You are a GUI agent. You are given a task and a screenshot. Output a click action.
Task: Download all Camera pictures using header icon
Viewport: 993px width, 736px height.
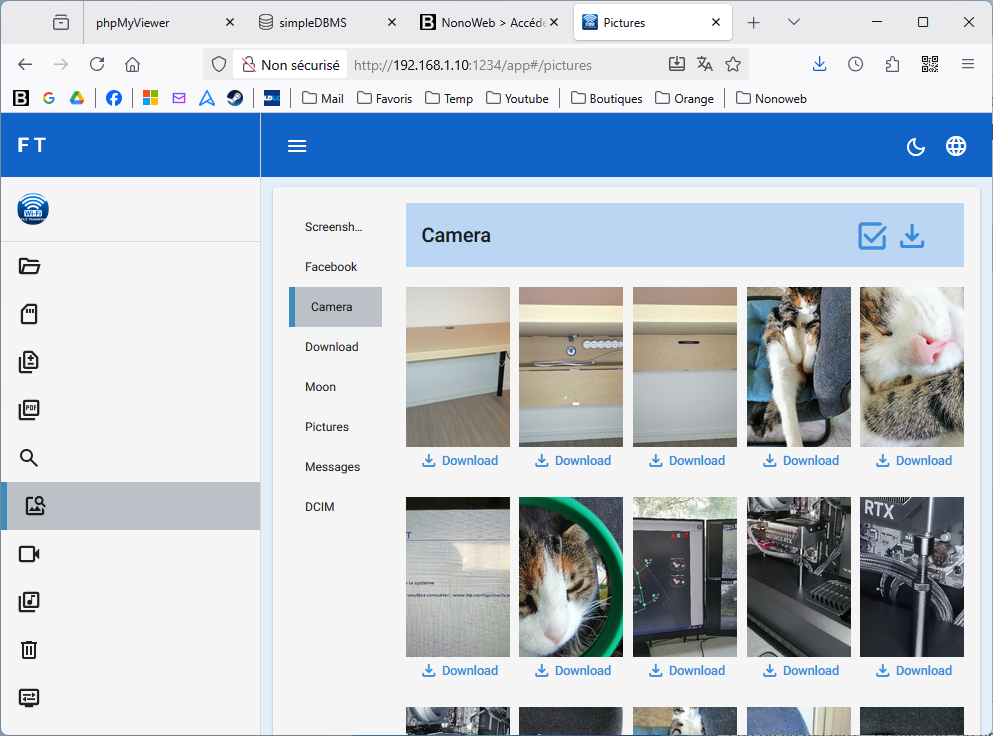pos(912,236)
